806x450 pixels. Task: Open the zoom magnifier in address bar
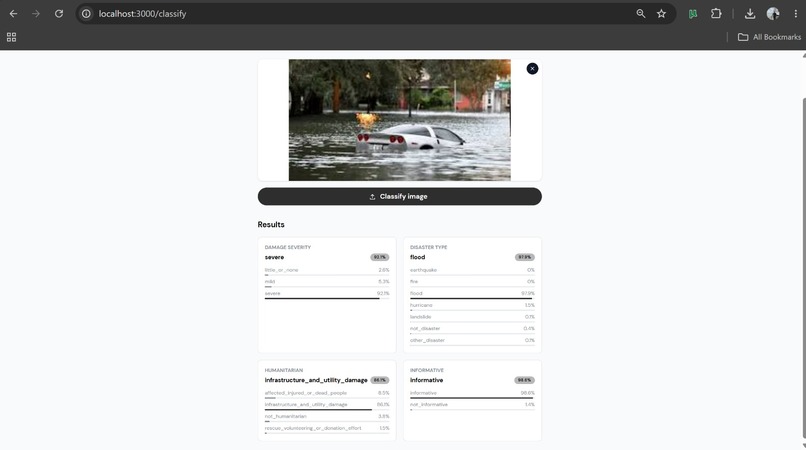[640, 14]
